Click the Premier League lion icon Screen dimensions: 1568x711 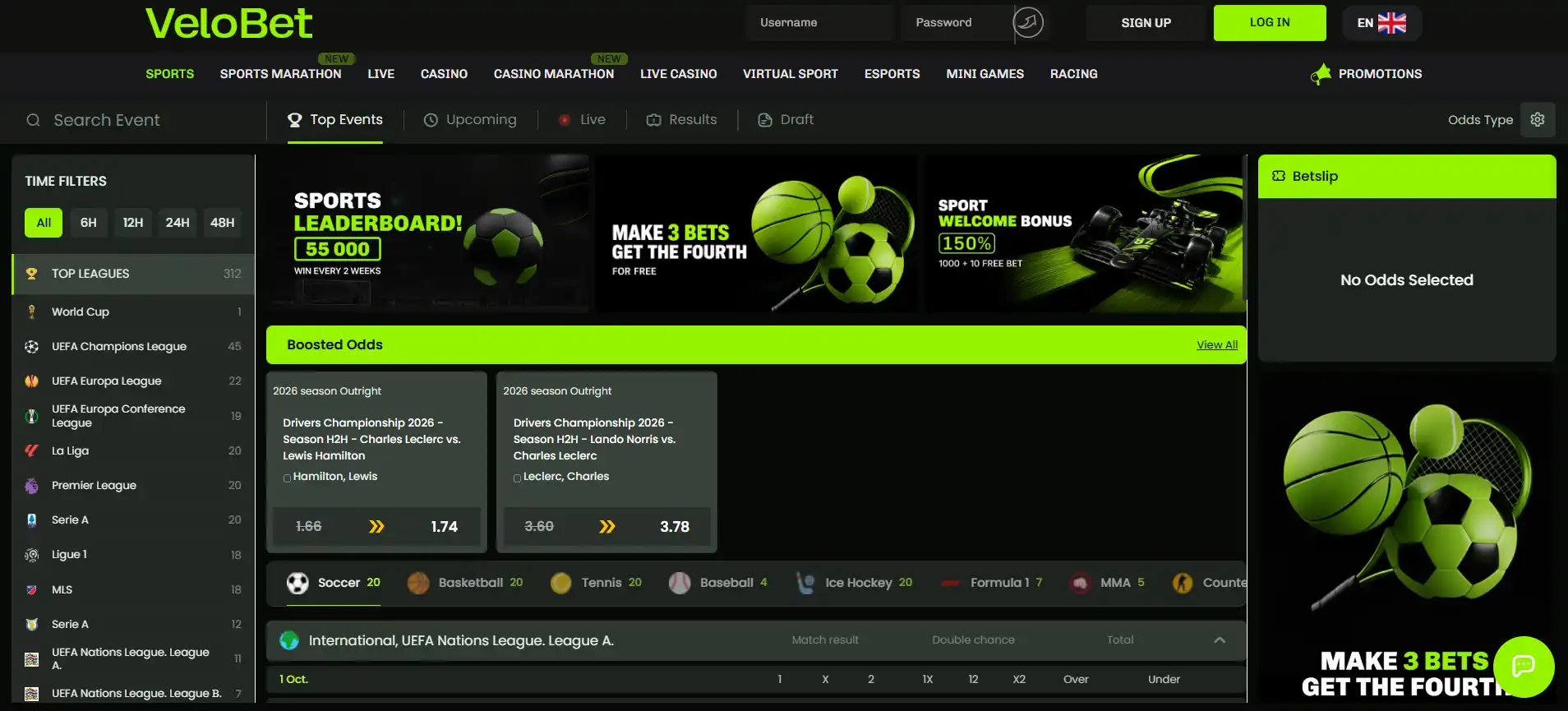(x=32, y=486)
